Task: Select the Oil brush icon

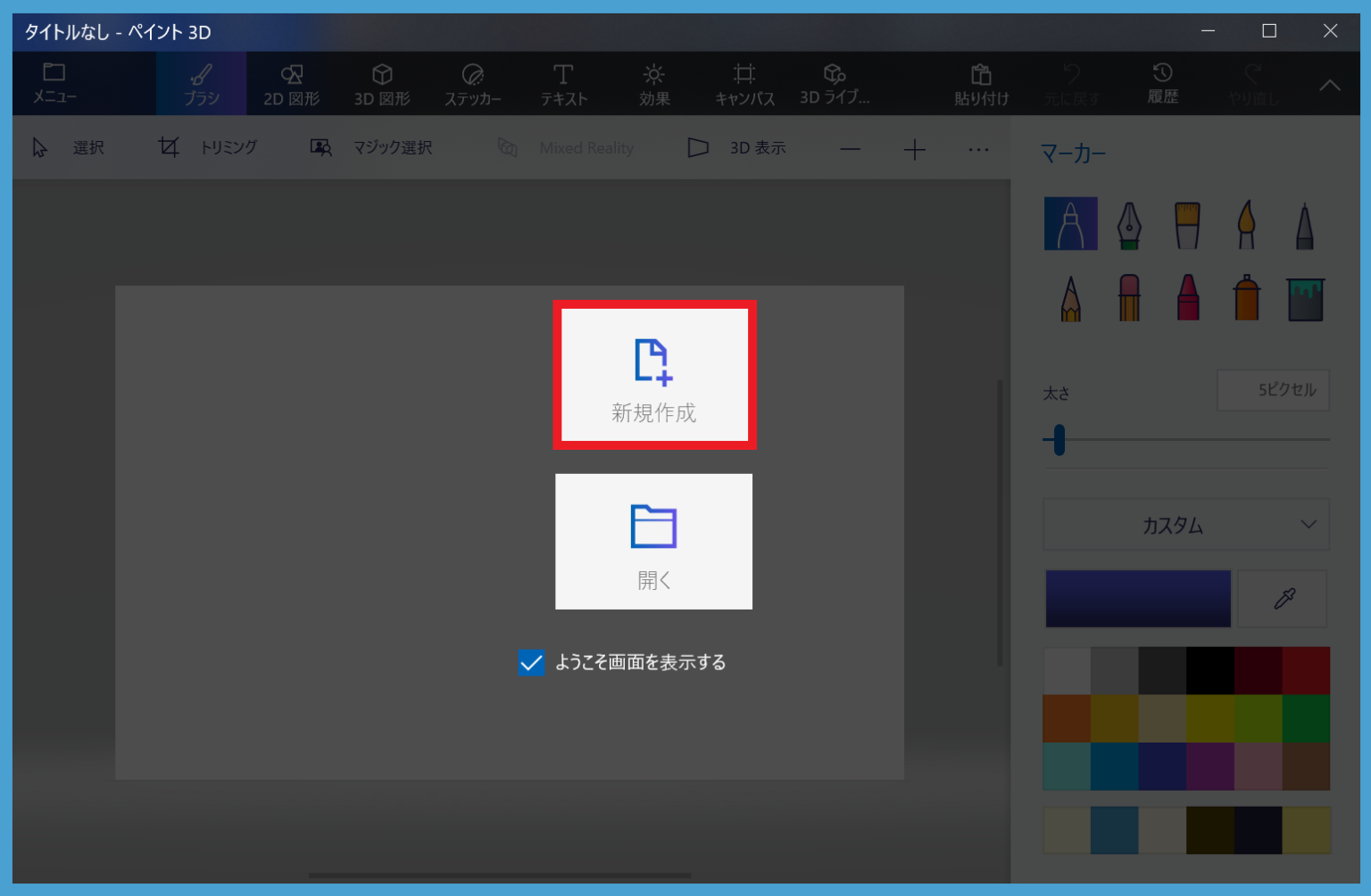Action: (1187, 224)
